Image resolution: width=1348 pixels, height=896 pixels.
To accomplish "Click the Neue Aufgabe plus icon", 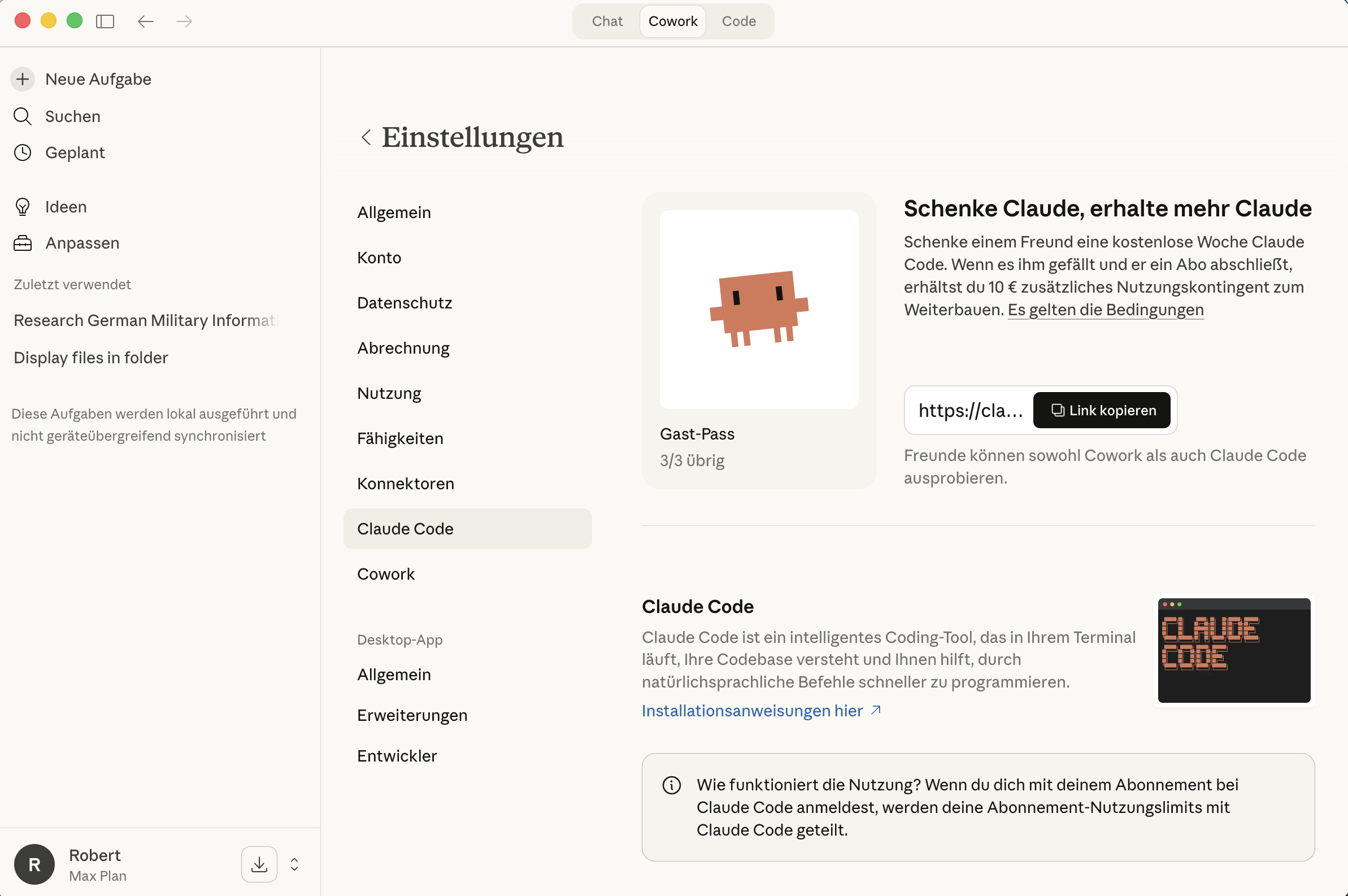I will 22,79.
